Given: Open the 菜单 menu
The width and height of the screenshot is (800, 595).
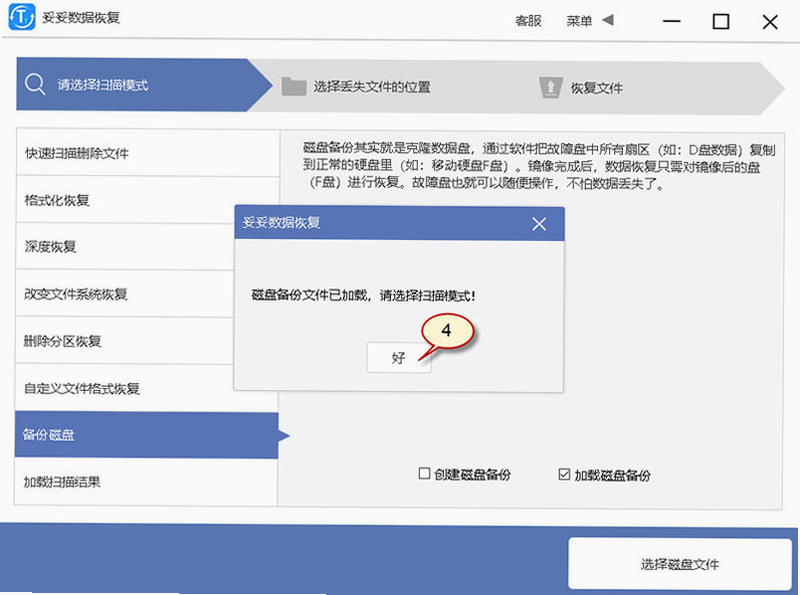Looking at the screenshot, I should click(579, 21).
